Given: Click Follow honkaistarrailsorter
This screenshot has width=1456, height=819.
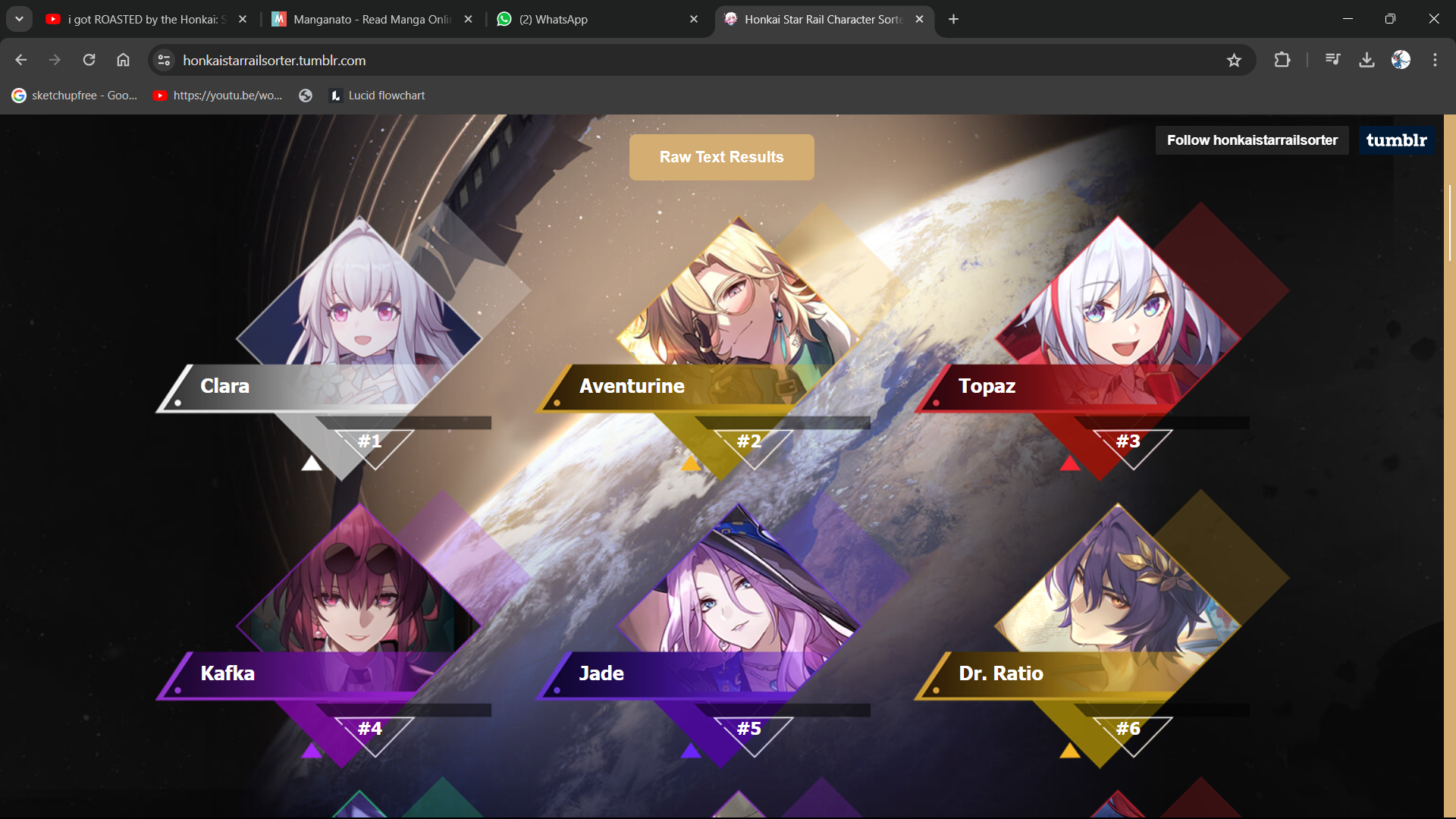Looking at the screenshot, I should coord(1251,140).
